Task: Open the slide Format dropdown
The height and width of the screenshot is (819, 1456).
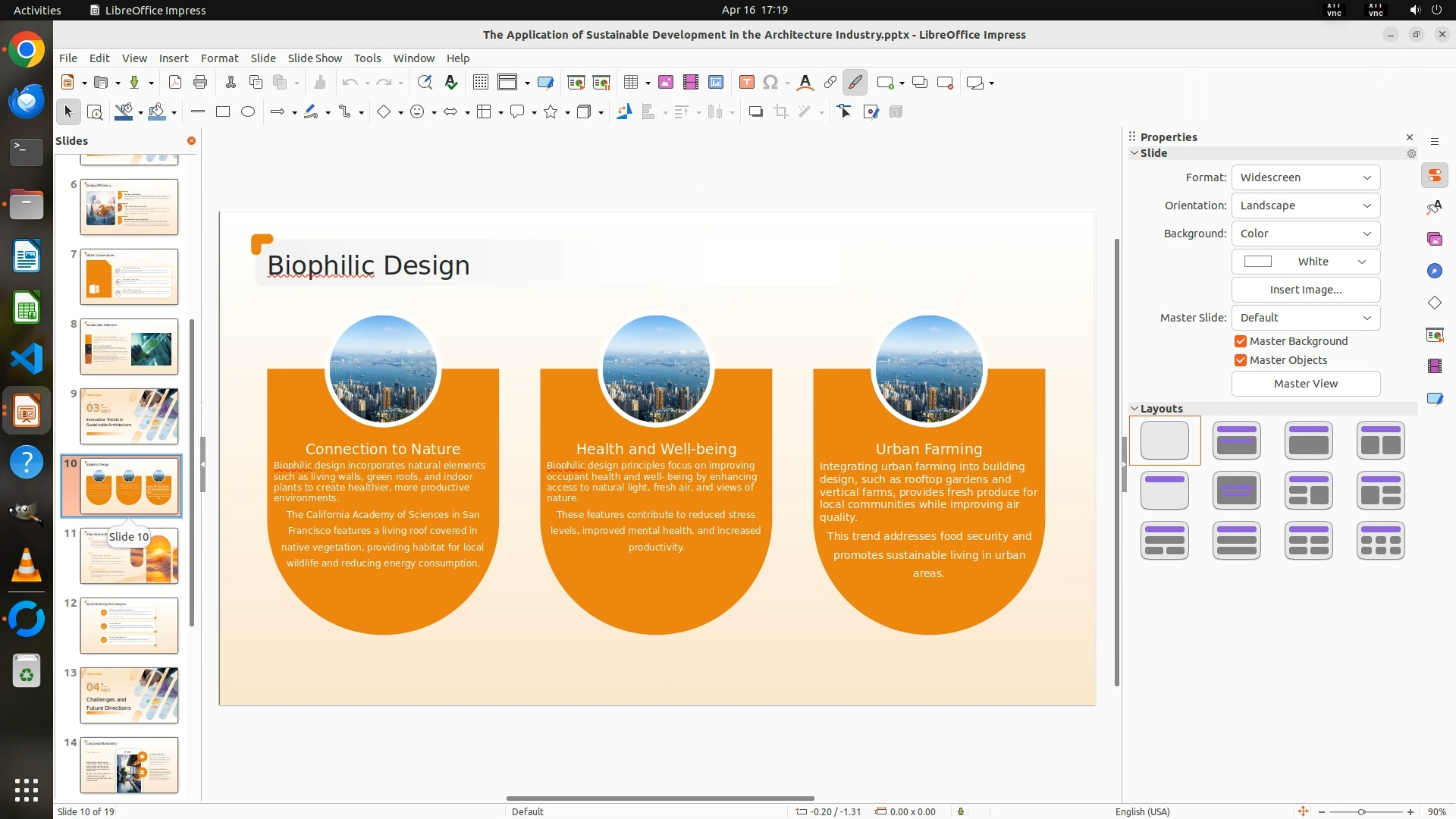Action: pyautogui.click(x=1305, y=177)
